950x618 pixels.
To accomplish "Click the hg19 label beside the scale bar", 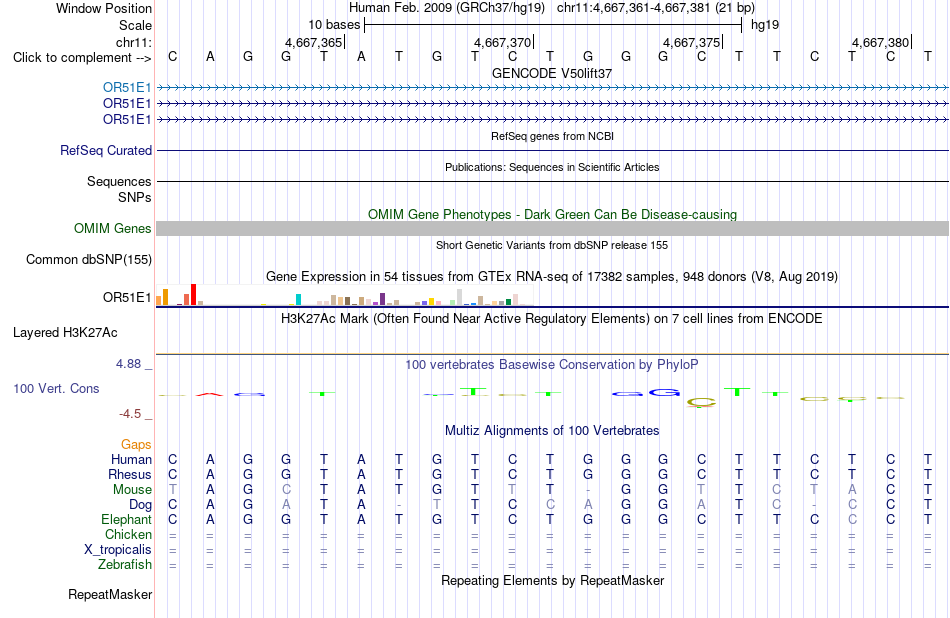I will 765,25.
